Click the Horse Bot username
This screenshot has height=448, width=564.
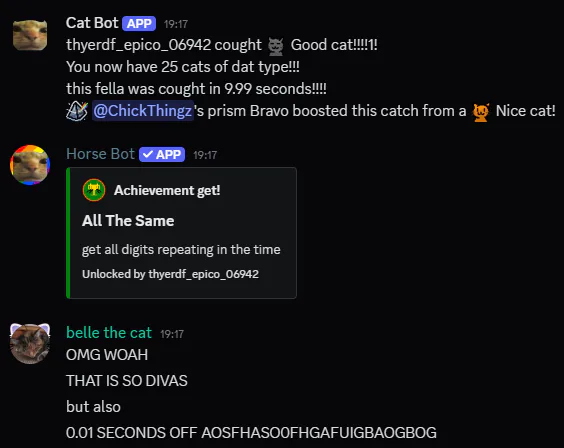click(100, 154)
